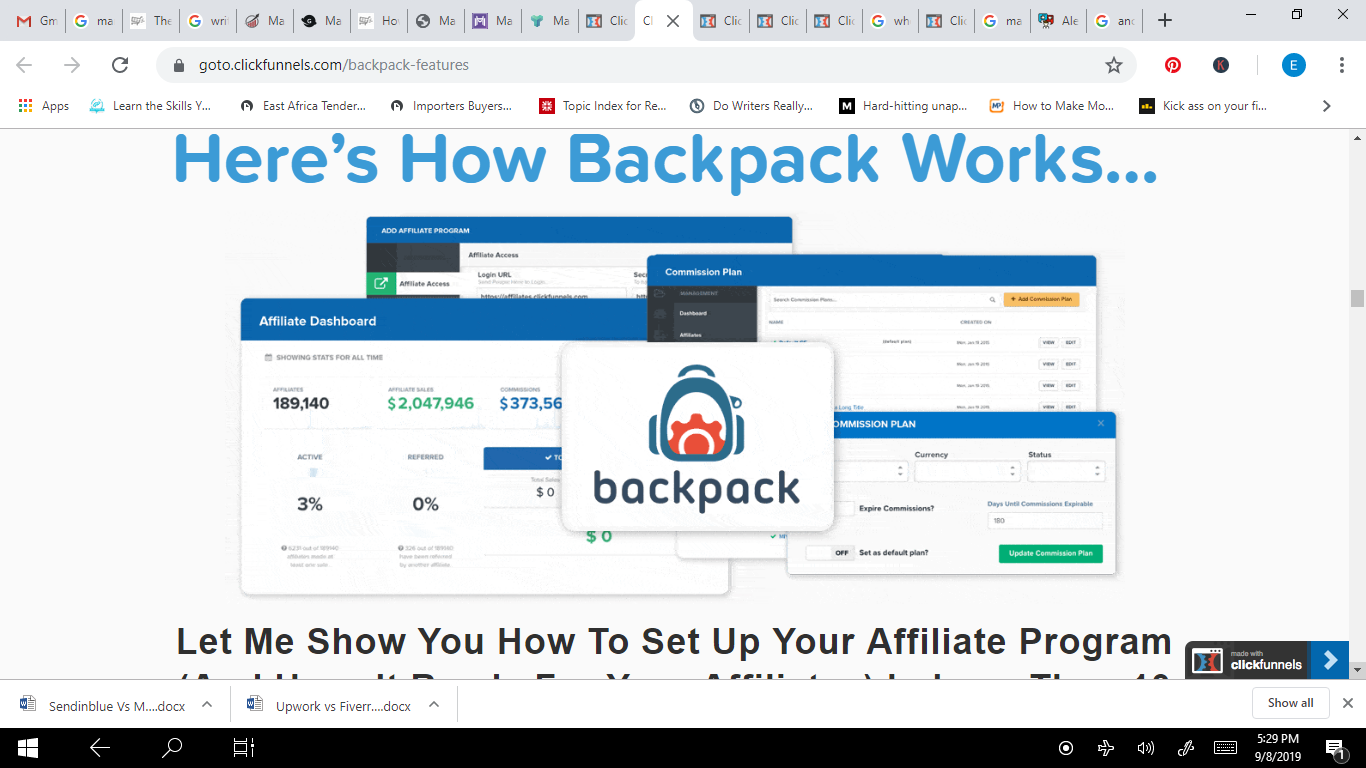The image size is (1366, 768).
Task: Open "Importers Buyers..." bookmark
Action: 451,106
